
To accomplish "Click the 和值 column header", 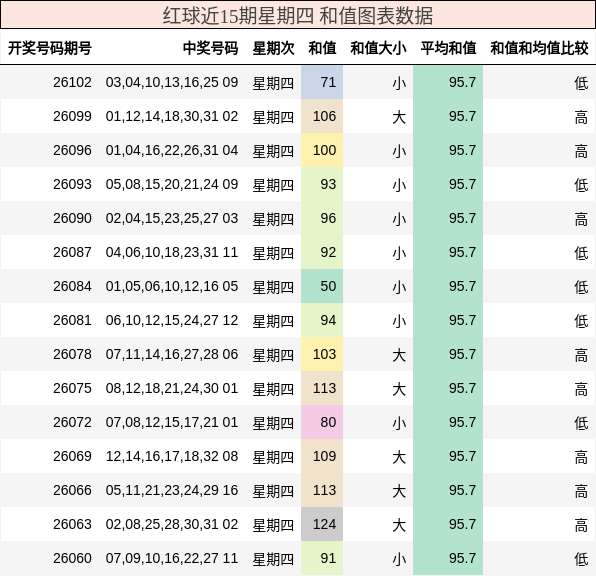I will pos(322,48).
